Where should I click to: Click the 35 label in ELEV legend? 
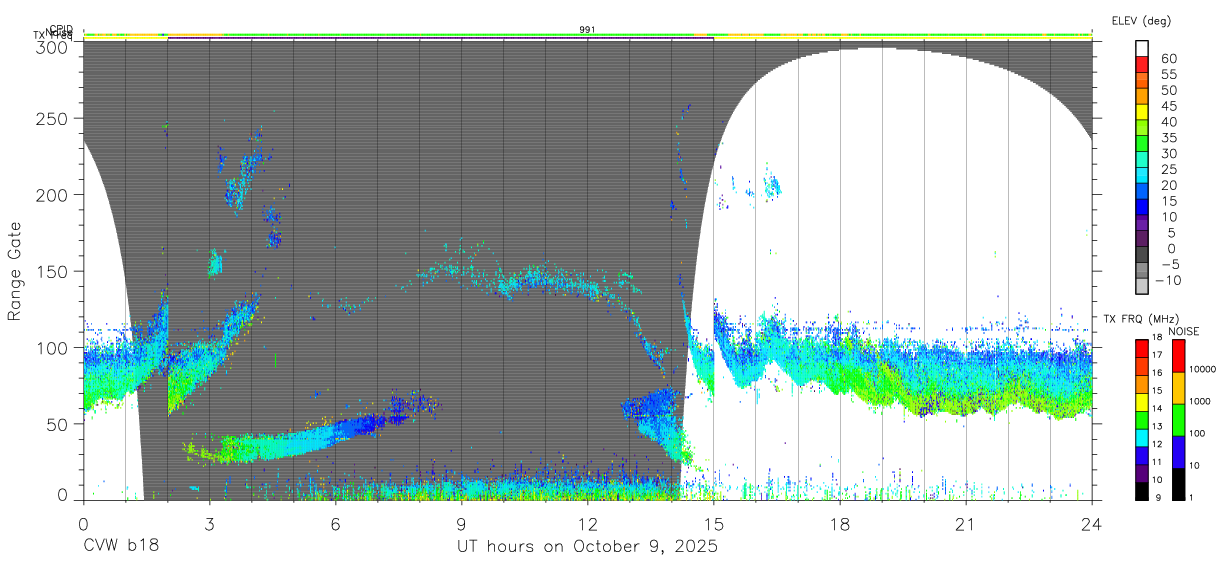point(1167,138)
